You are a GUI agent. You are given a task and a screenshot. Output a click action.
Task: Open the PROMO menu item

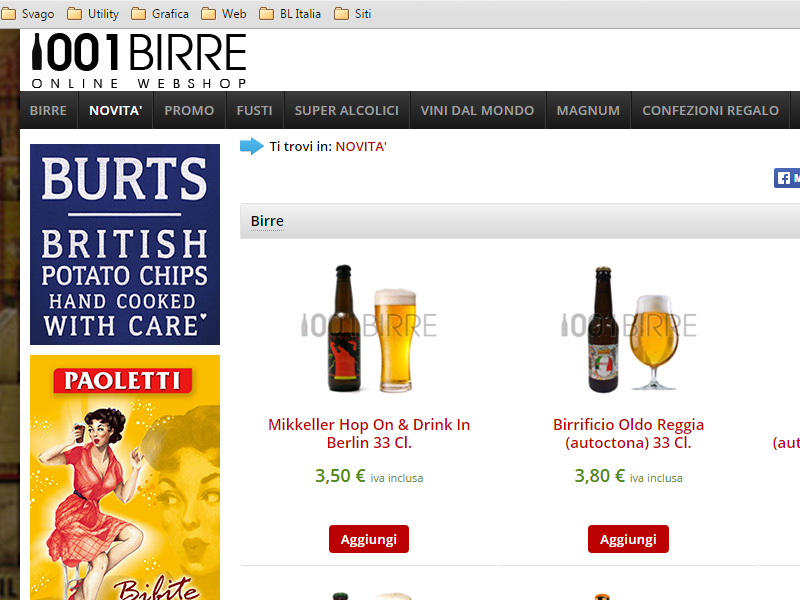[x=189, y=110]
